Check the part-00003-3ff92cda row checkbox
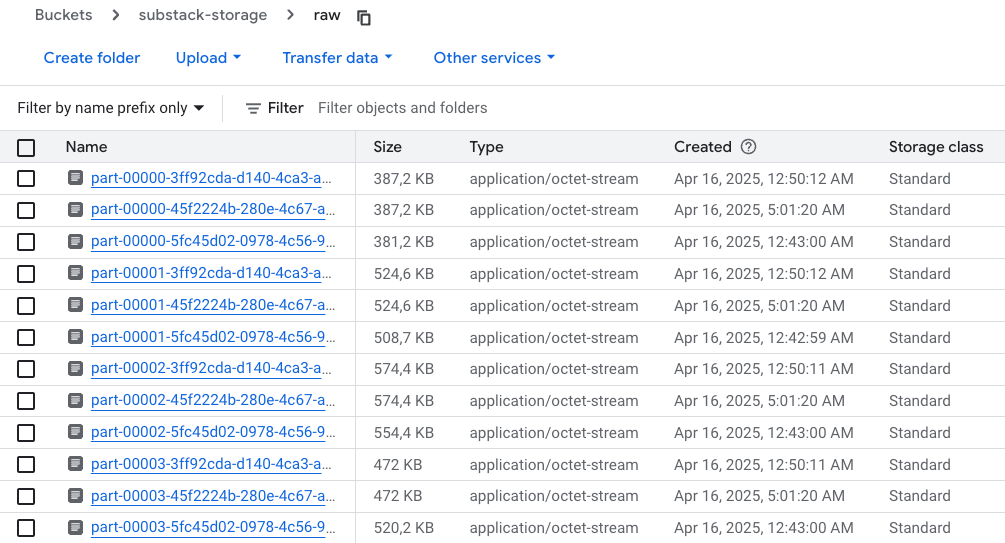 pyautogui.click(x=26, y=464)
